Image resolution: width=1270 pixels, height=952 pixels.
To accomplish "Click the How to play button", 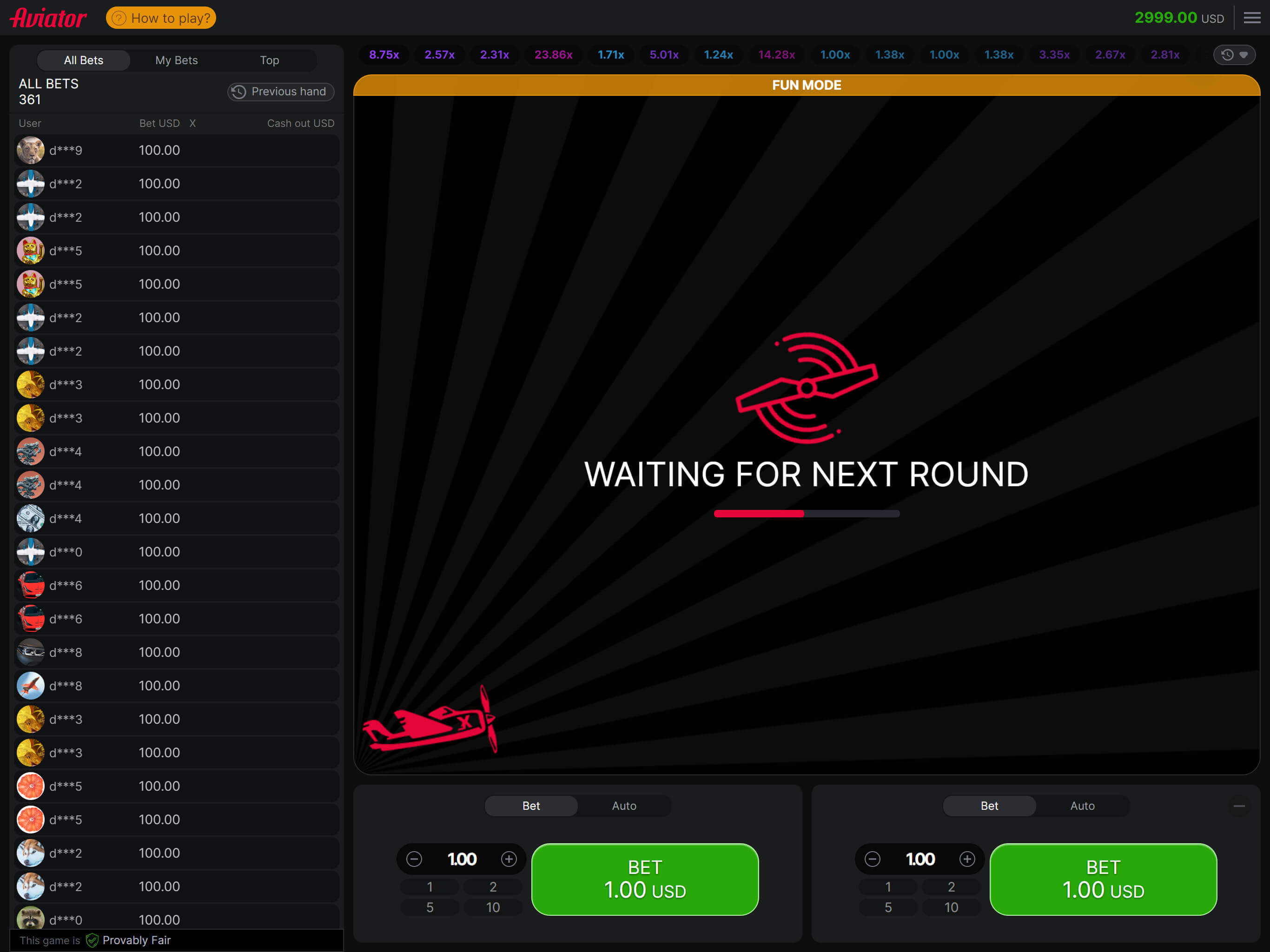I will [x=161, y=18].
